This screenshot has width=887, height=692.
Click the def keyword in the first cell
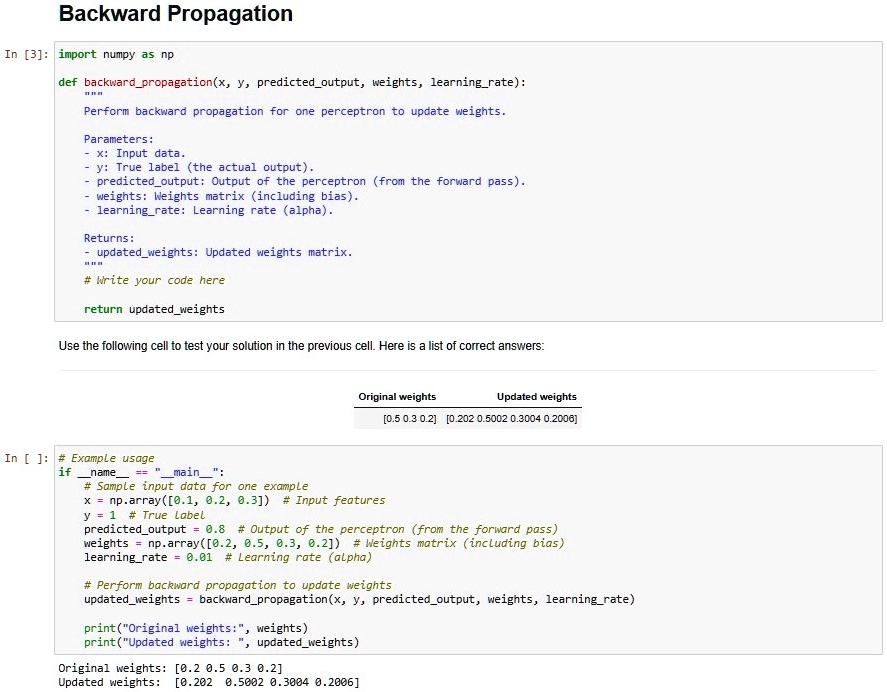[67, 82]
